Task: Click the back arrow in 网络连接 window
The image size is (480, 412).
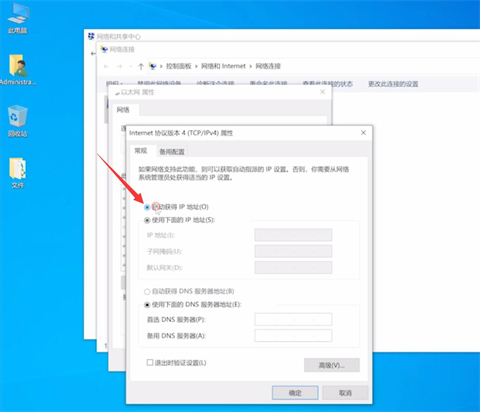Action: coord(106,66)
